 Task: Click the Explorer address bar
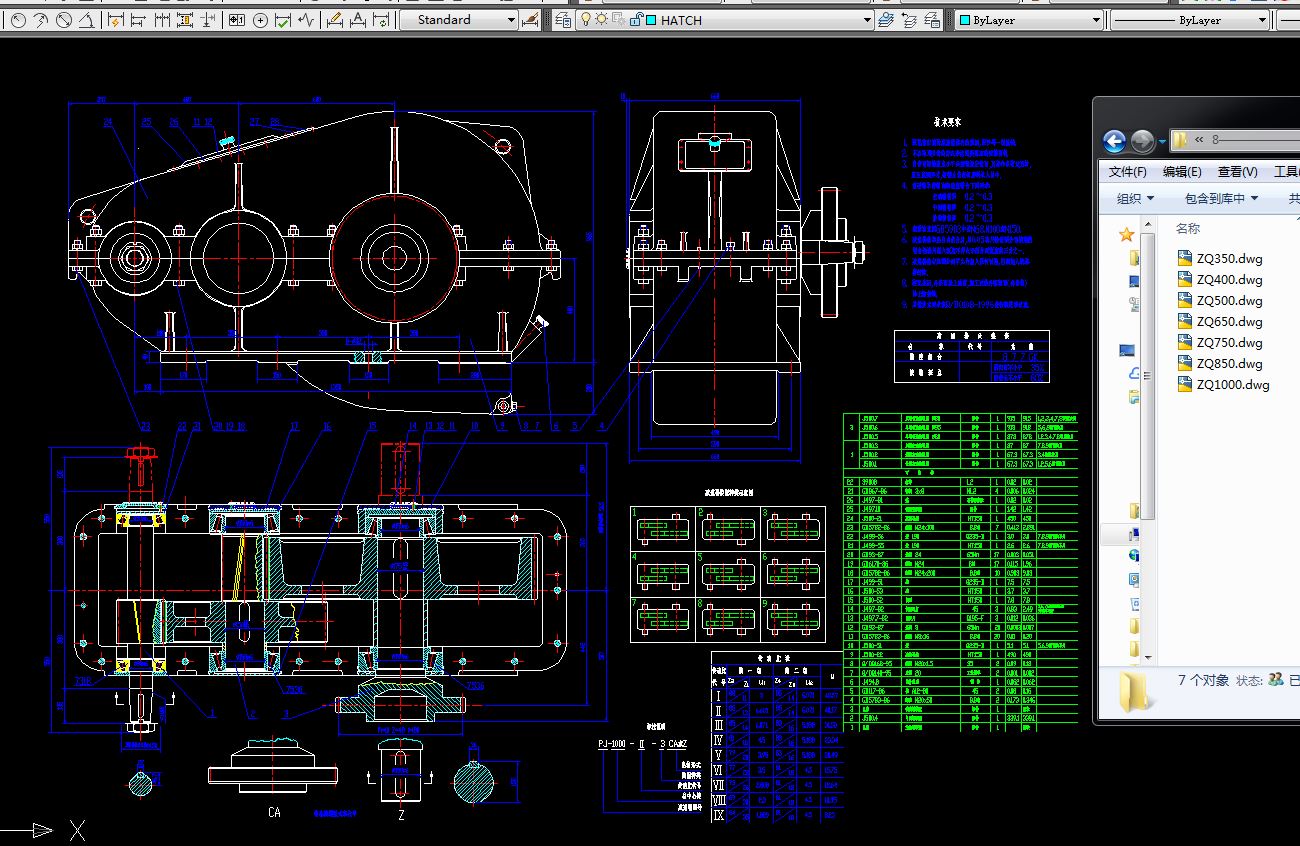coord(1234,140)
